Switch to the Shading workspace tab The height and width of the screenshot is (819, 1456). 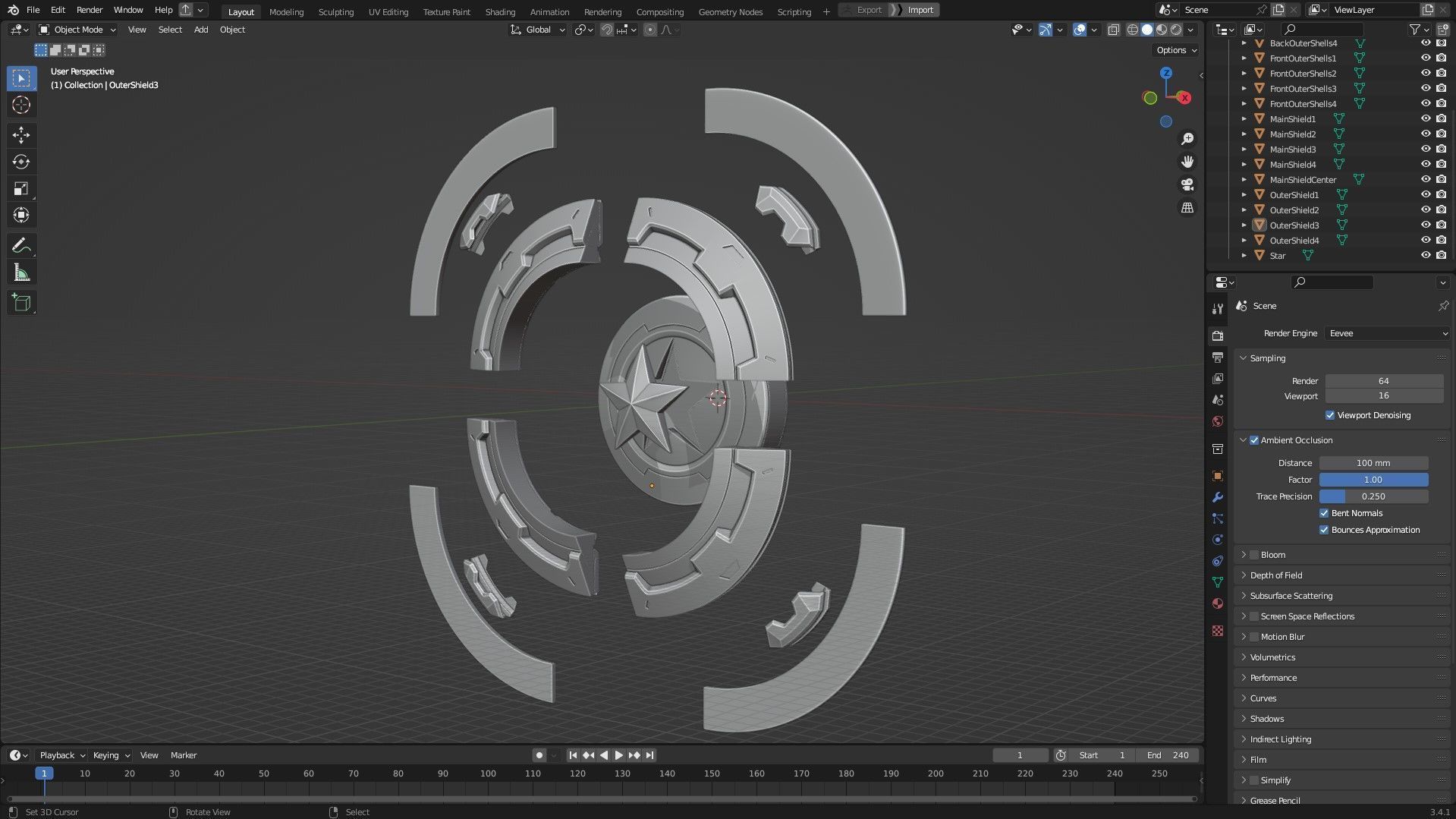(x=500, y=11)
